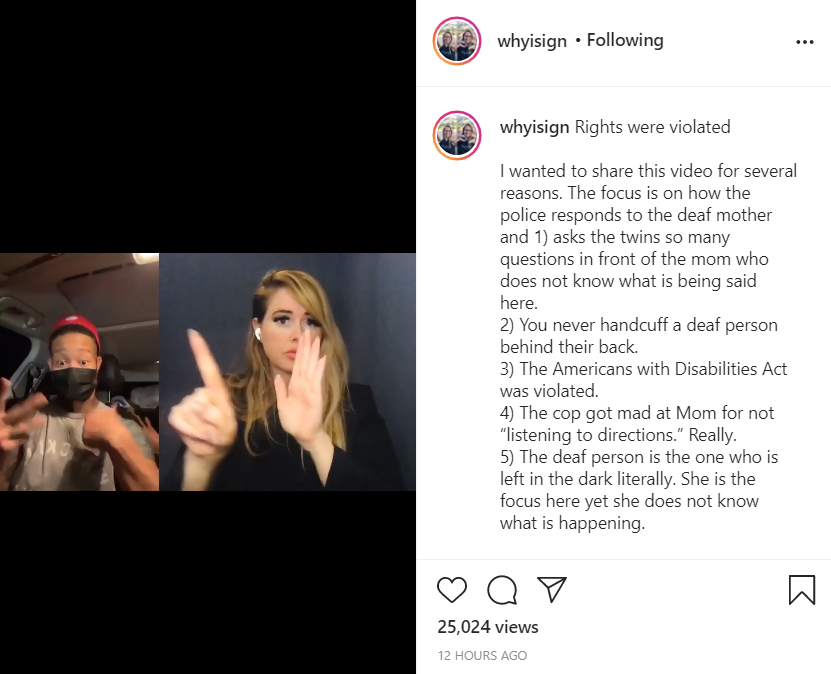Click the caption line about handcuffing

point(639,336)
